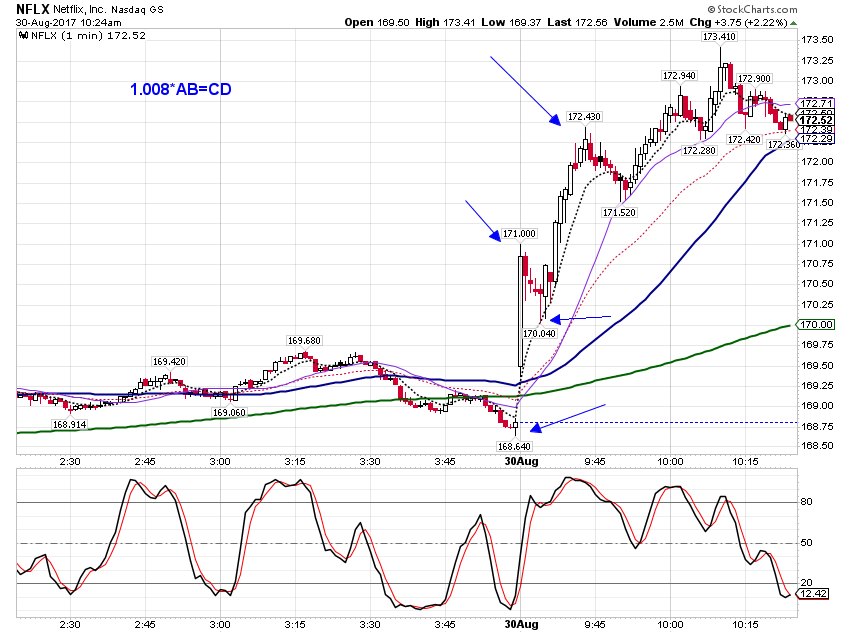
Task: Click the company name Netflix, Inc.
Action: click(x=80, y=10)
